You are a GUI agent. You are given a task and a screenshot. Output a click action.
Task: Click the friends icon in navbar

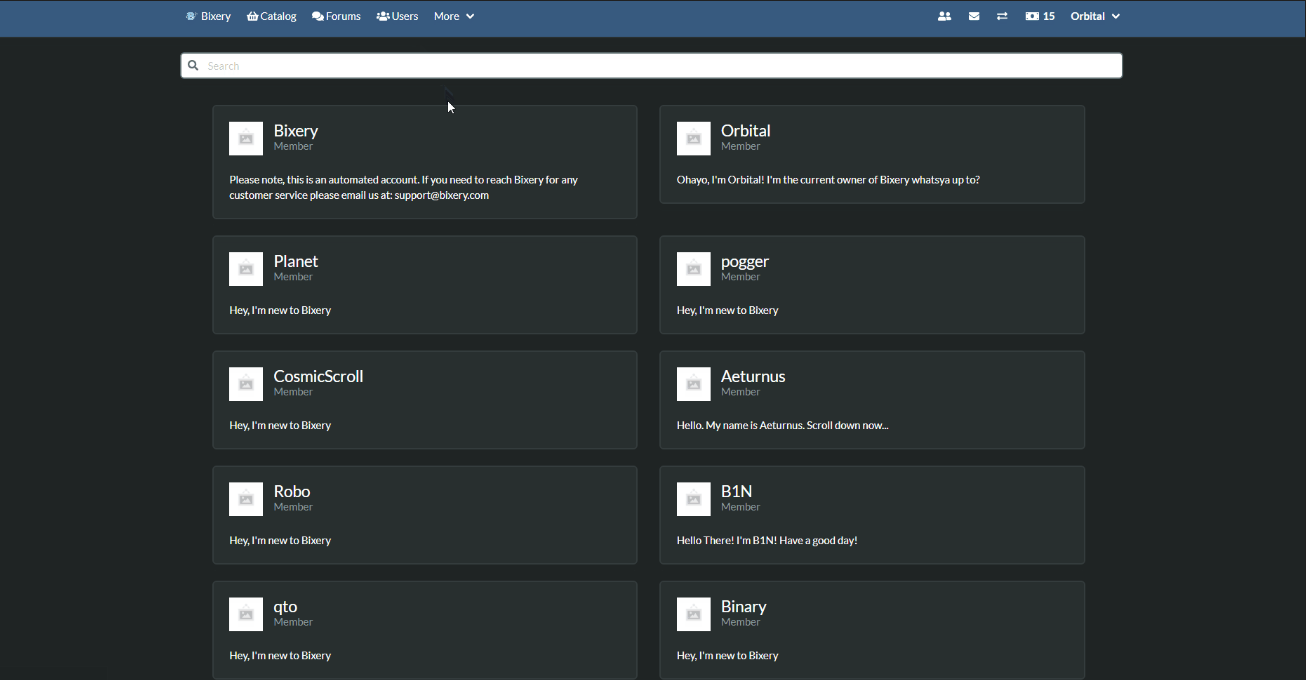coord(944,16)
